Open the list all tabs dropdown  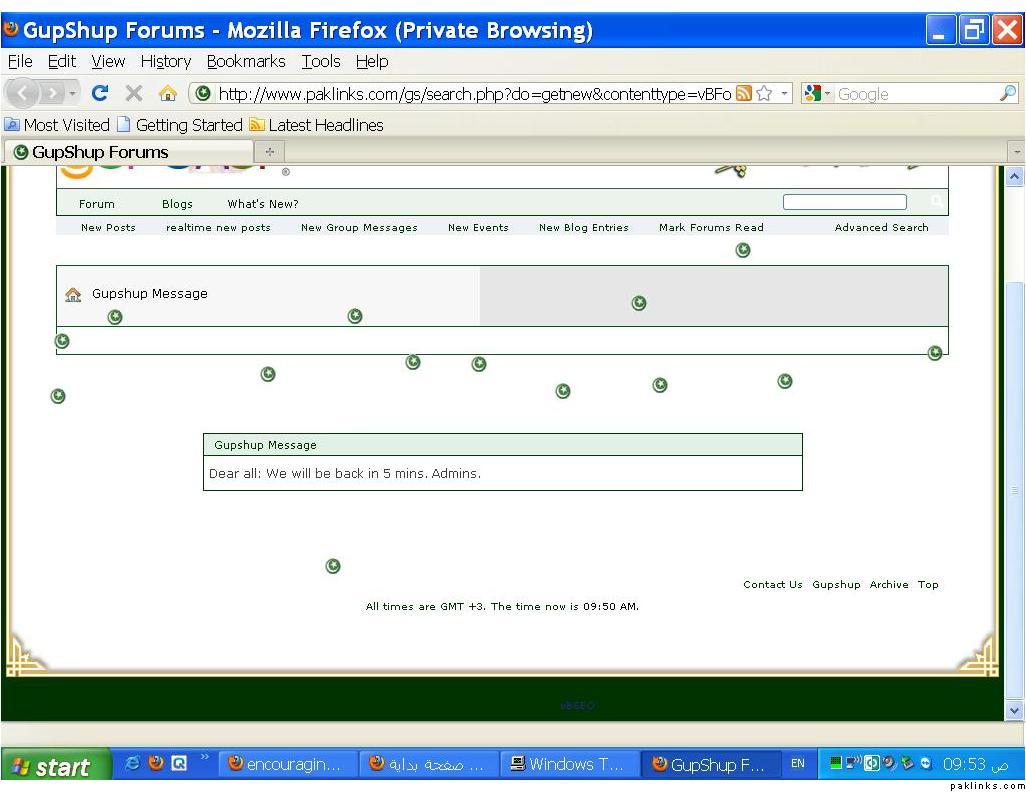[1017, 152]
